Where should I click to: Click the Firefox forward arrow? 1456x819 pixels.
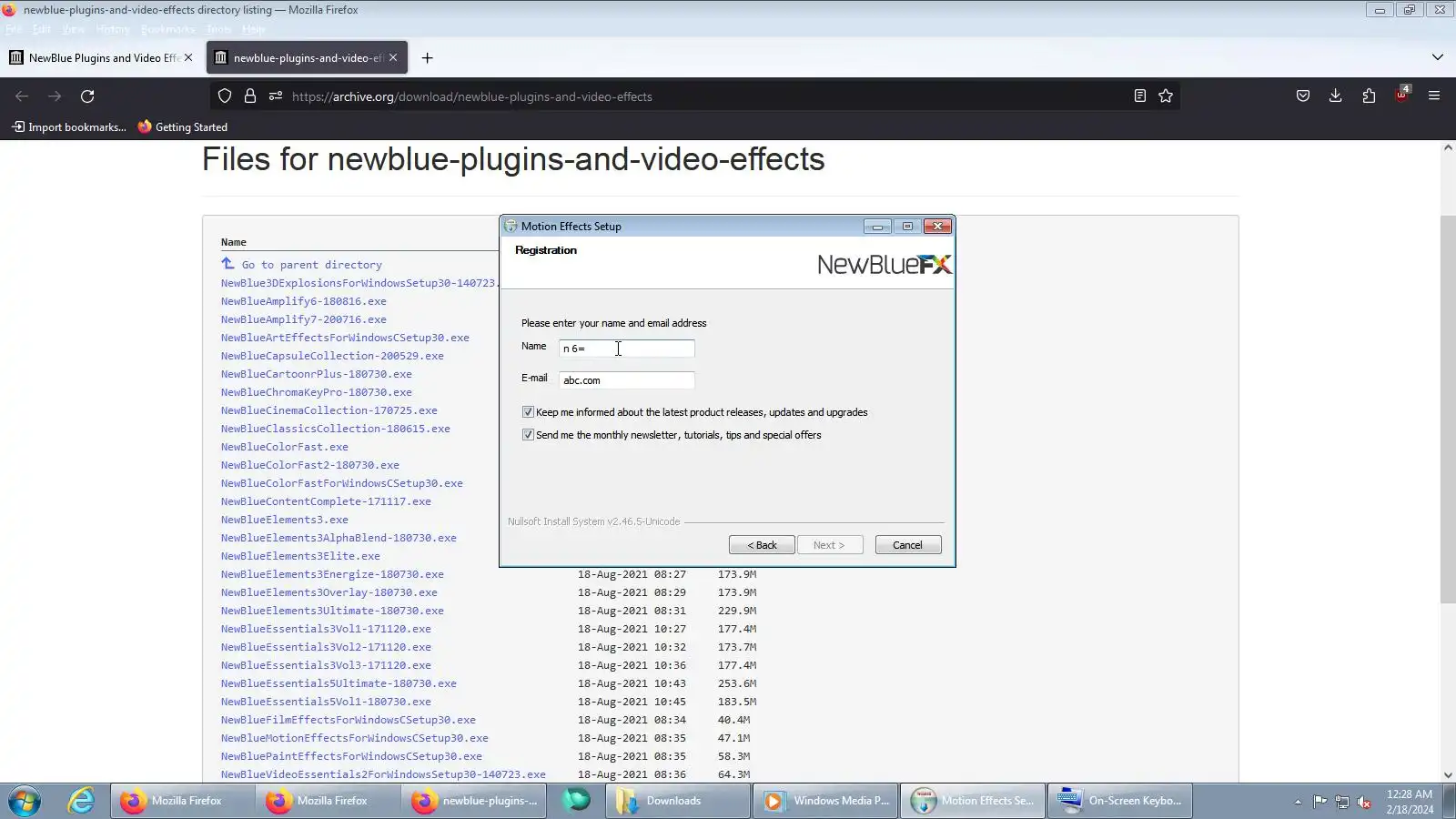55,96
